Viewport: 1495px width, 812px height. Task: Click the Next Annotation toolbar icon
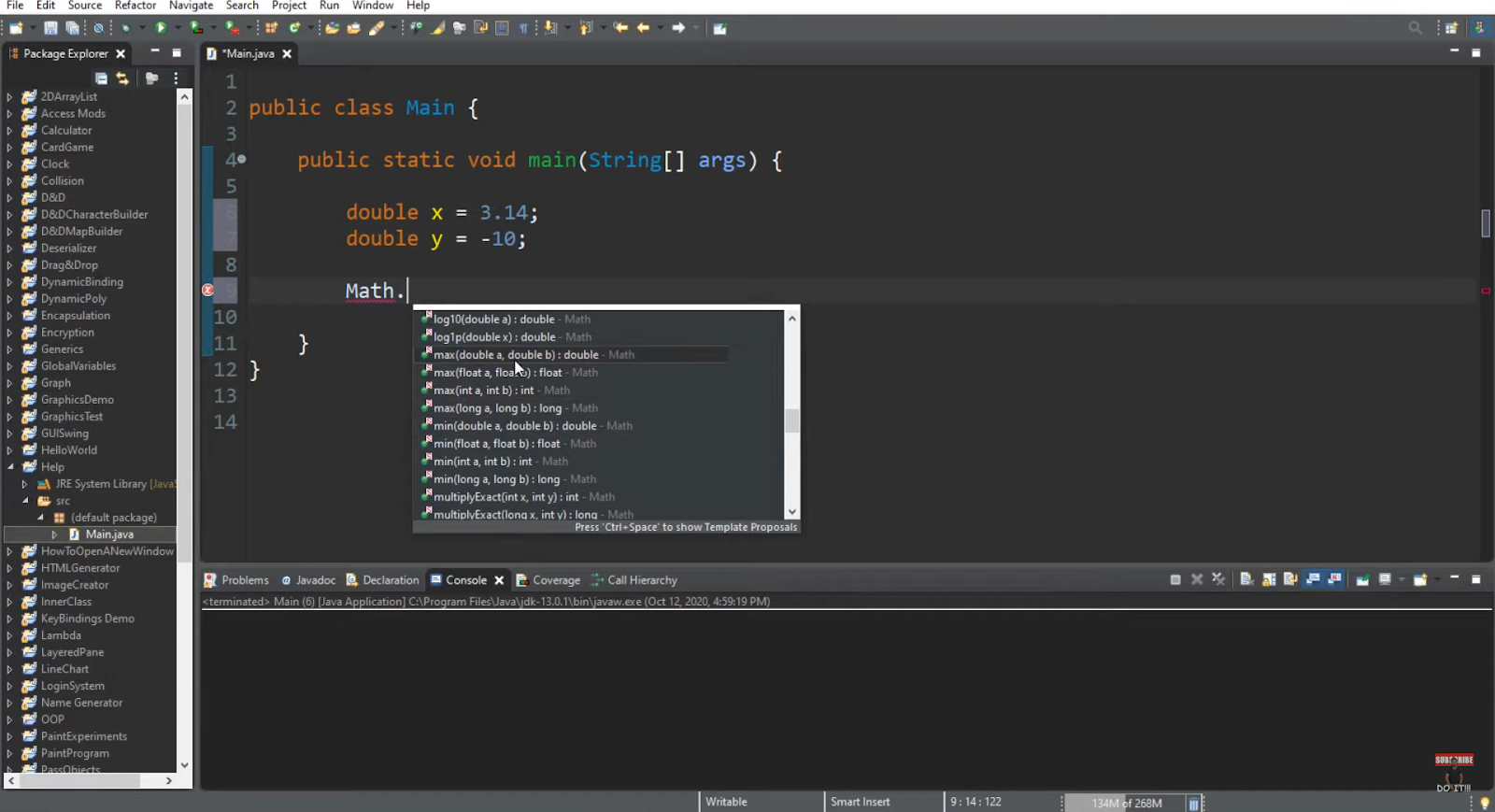pos(550,28)
